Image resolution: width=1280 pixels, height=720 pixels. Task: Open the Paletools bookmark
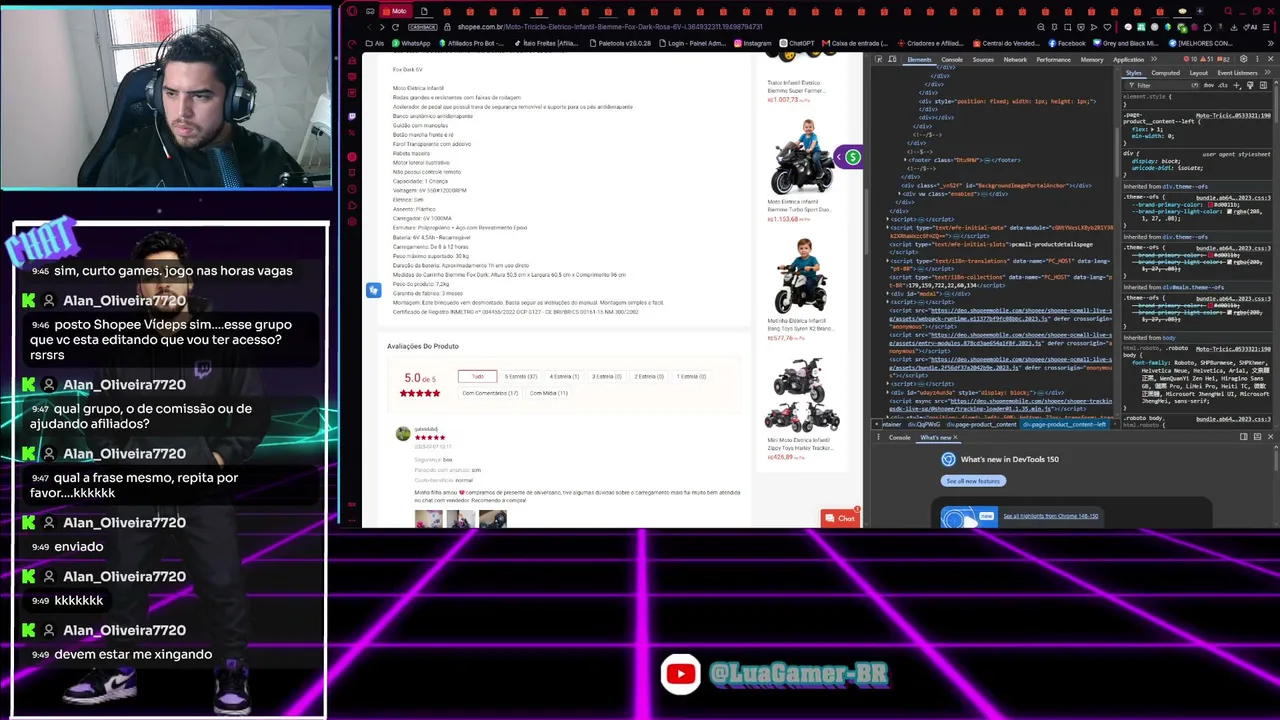(x=619, y=44)
